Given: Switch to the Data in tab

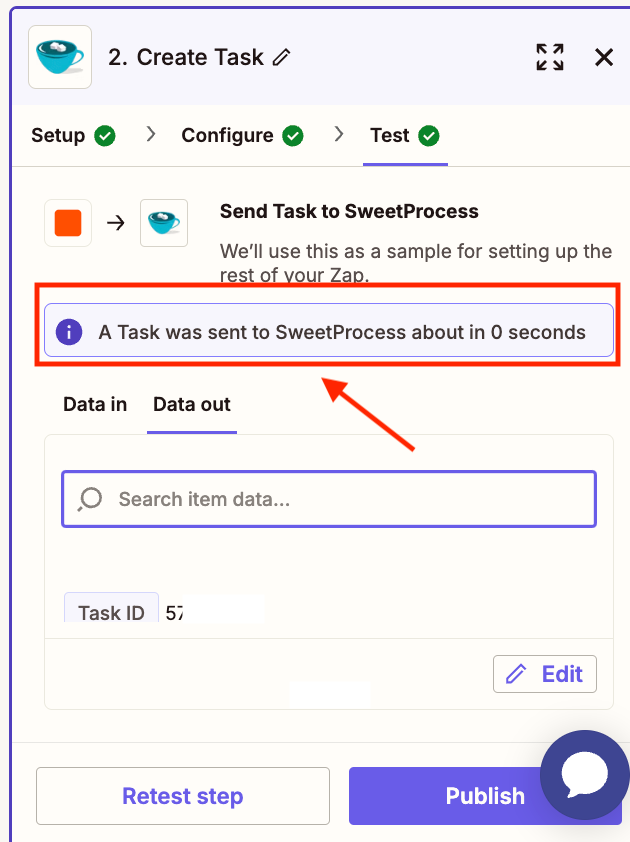Looking at the screenshot, I should point(95,404).
